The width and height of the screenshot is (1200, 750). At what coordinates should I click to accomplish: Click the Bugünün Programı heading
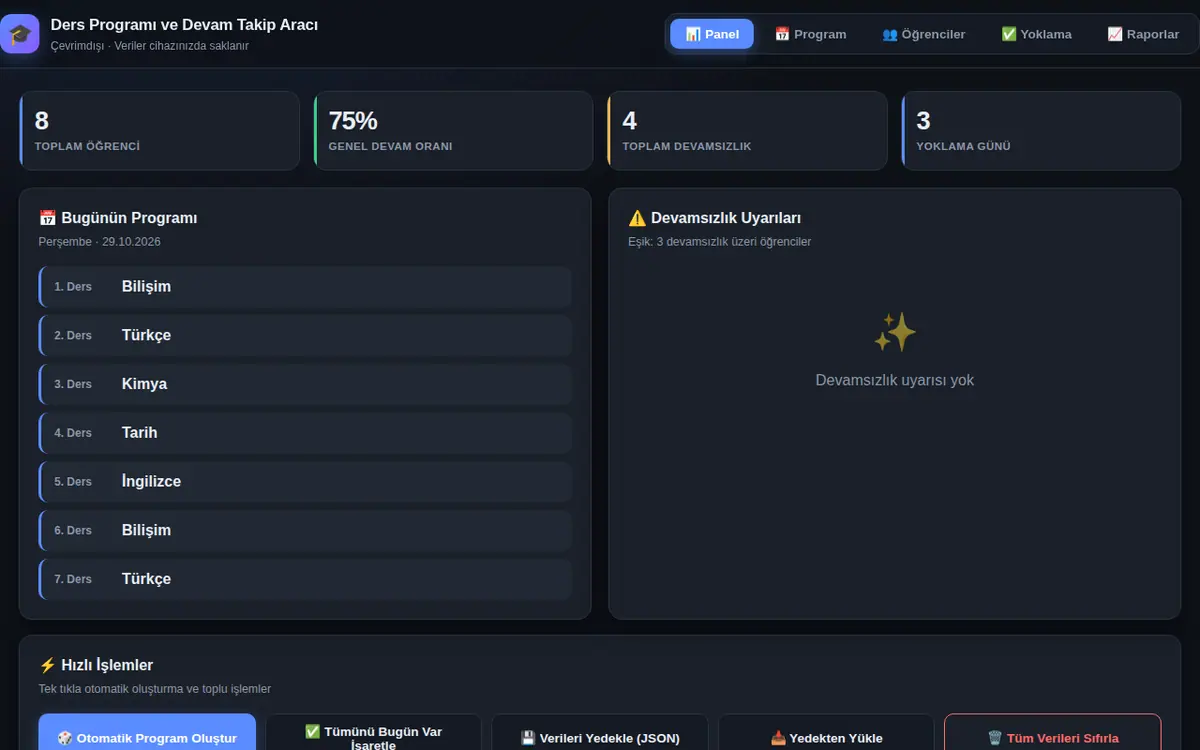pos(118,218)
